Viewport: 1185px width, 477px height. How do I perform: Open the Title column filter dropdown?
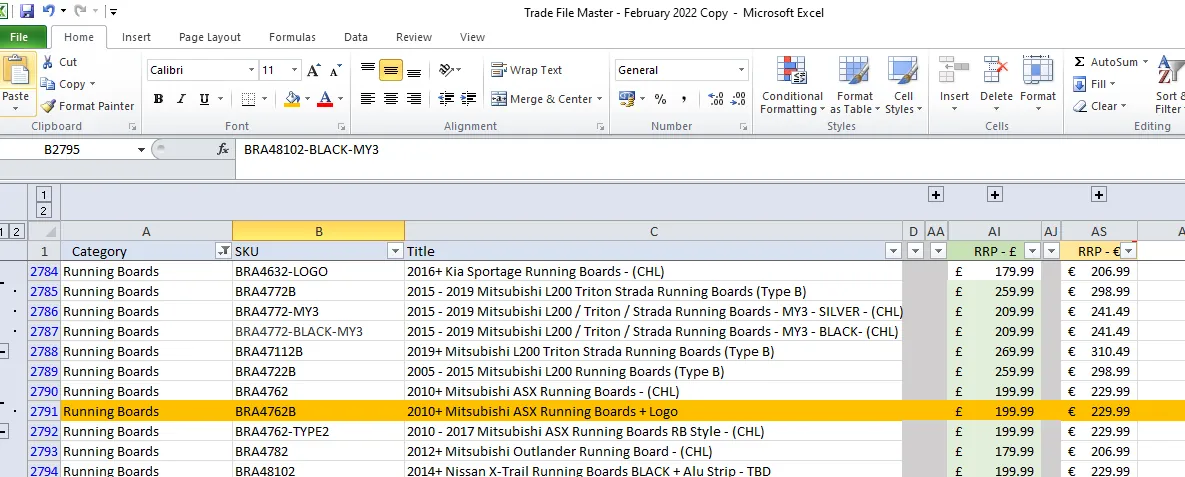coord(894,251)
